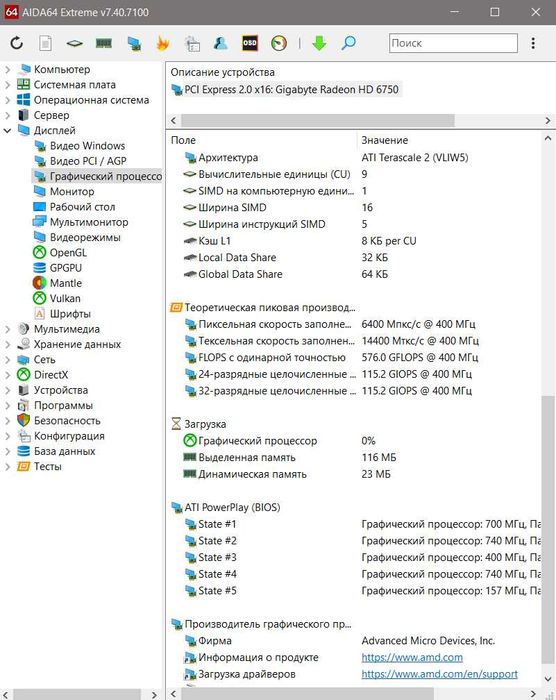Click the user profile toolbar icon
Screen dimensions: 556x700
tap(221, 43)
